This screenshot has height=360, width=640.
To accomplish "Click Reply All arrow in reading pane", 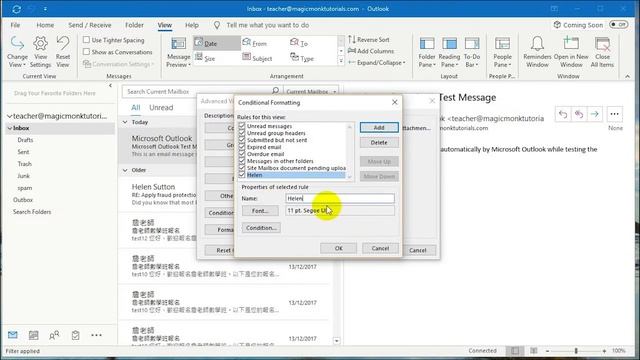I will click(x=579, y=114).
